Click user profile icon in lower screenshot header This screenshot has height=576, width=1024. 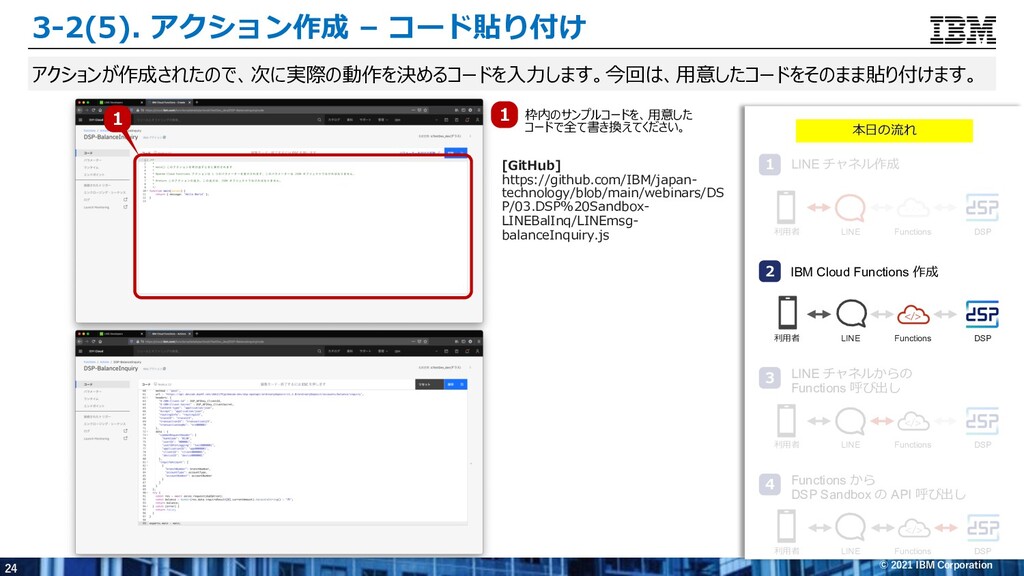click(x=477, y=351)
